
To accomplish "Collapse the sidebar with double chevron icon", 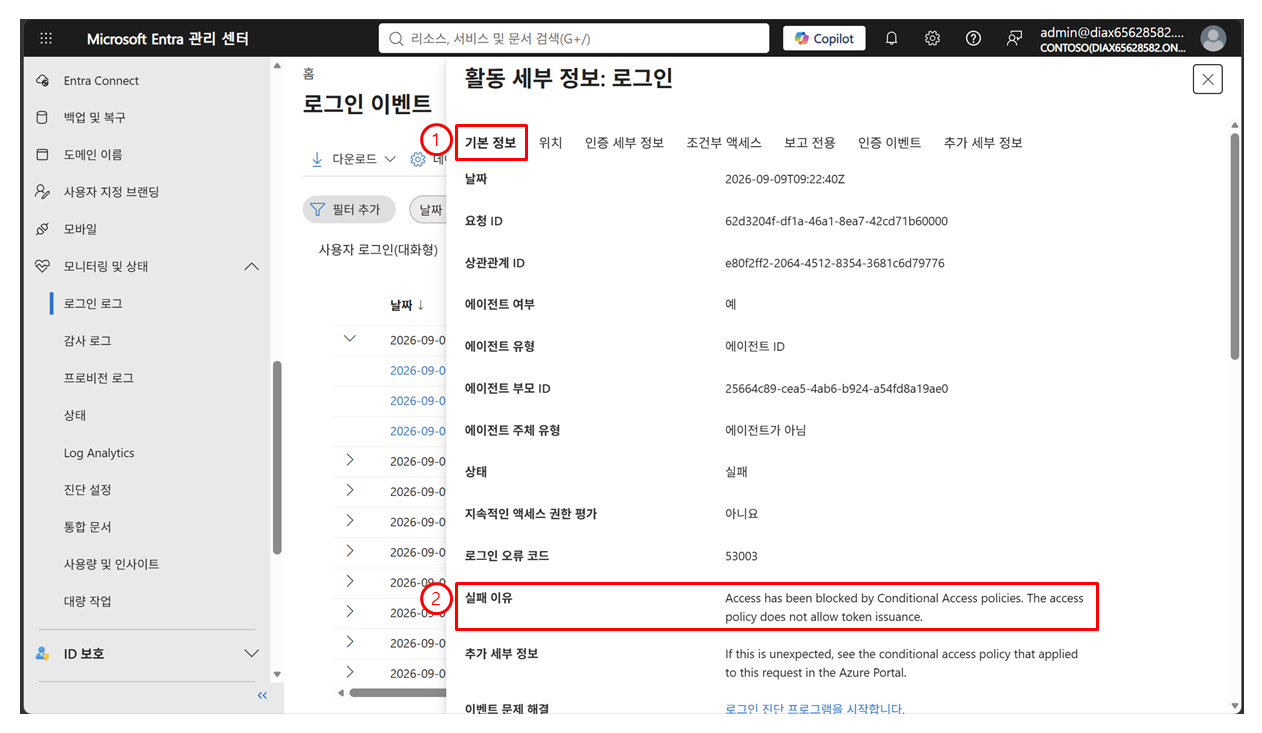I will (x=262, y=695).
